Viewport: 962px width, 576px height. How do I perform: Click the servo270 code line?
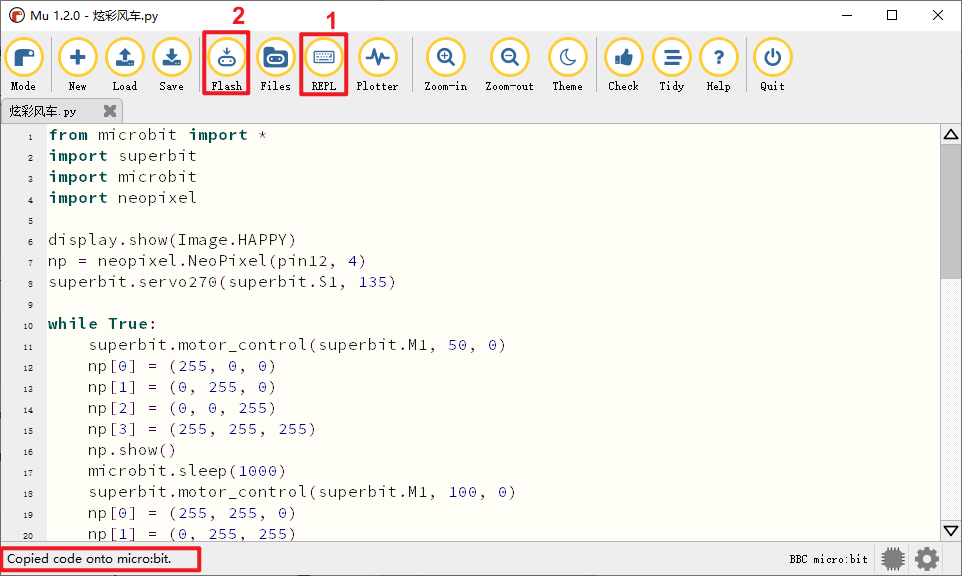223,282
